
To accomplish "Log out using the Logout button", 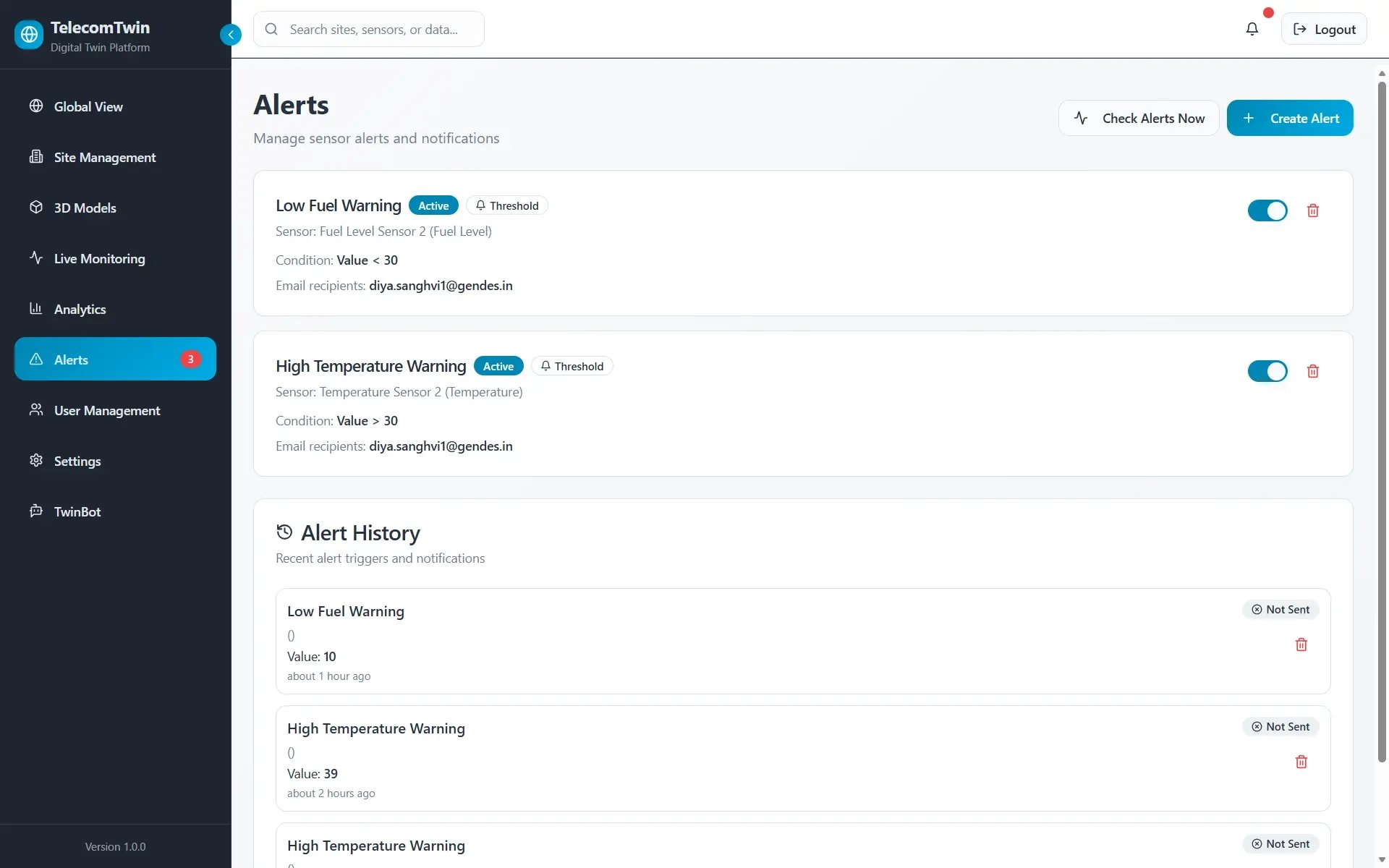I will click(1323, 29).
